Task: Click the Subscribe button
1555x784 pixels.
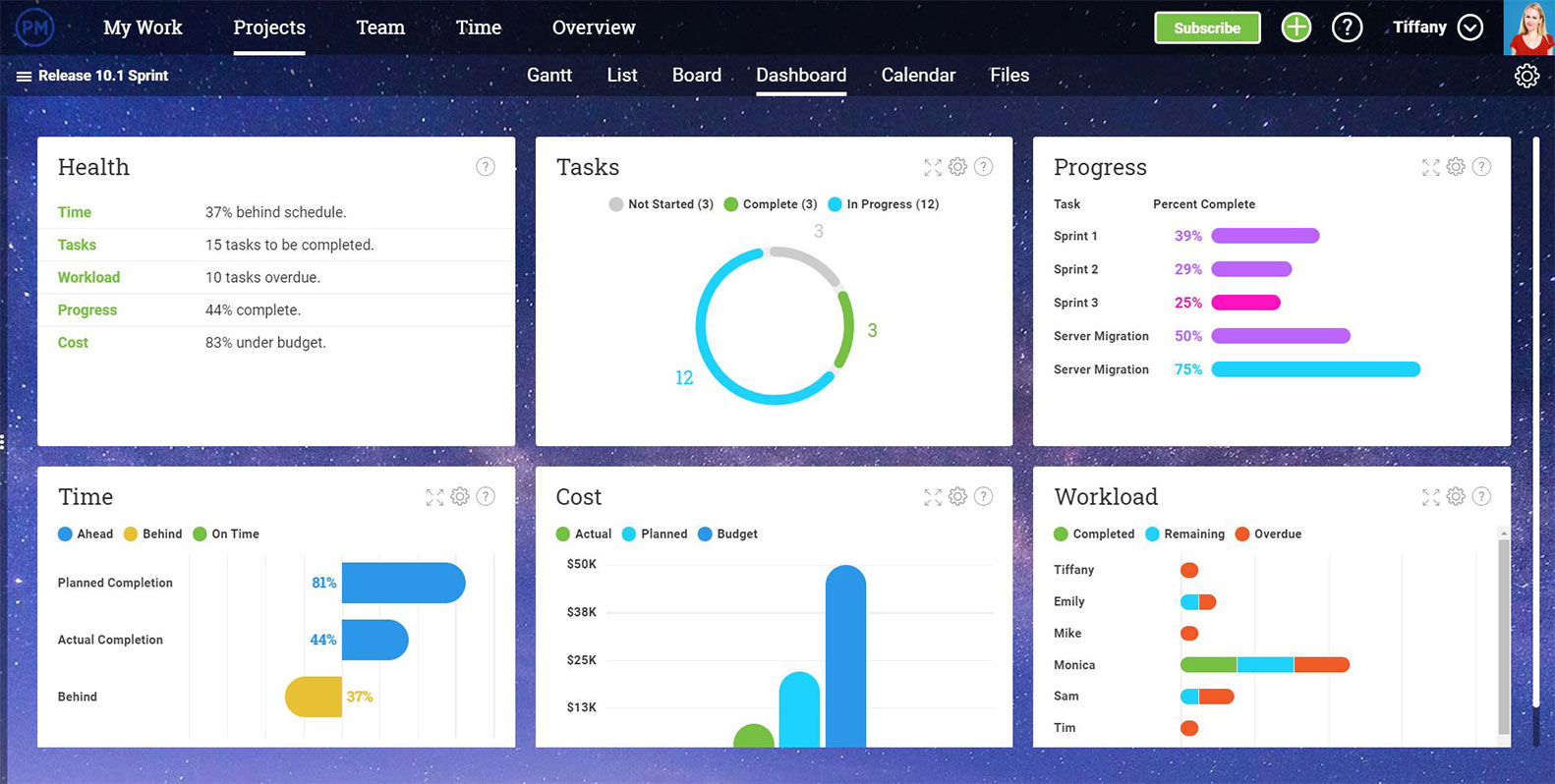Action: click(x=1207, y=28)
